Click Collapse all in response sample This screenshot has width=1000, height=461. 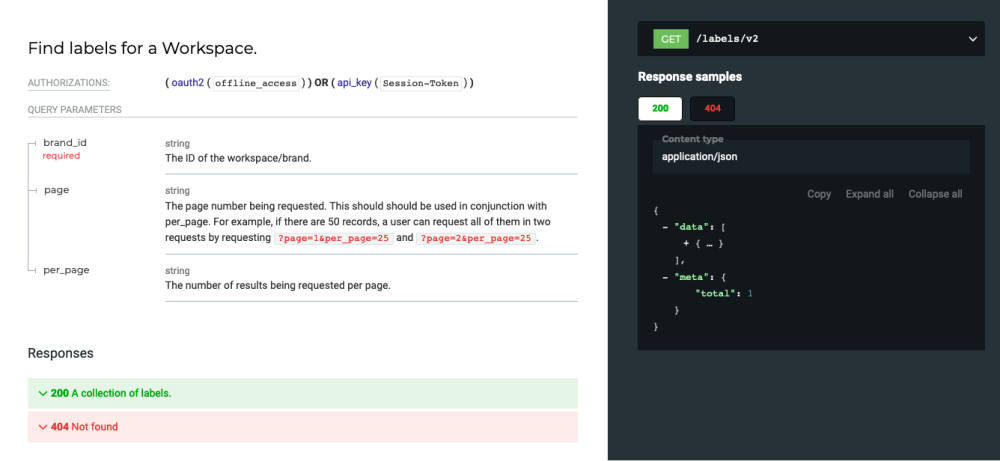click(935, 194)
